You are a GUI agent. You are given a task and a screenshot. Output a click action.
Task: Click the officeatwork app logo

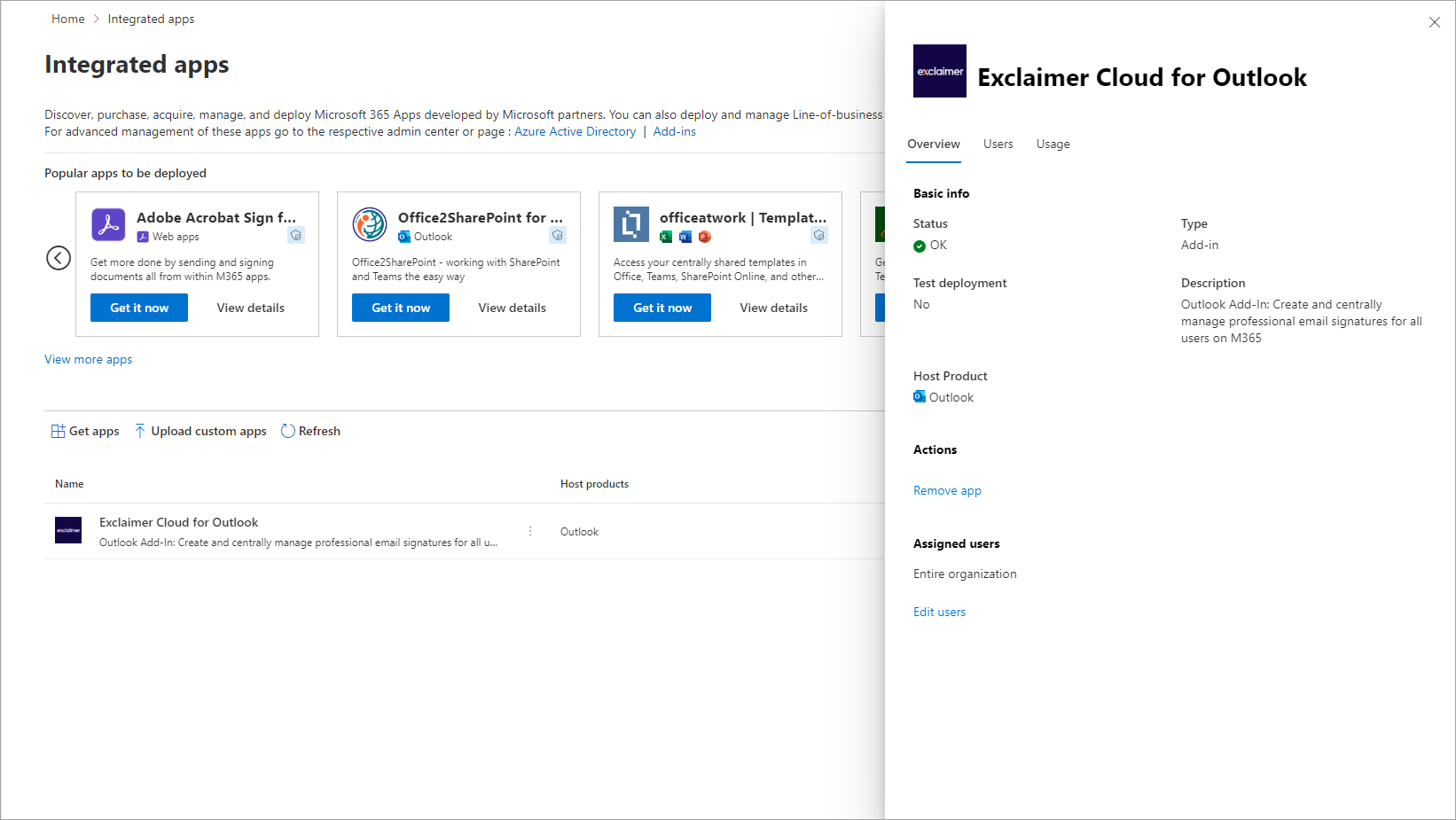tap(631, 224)
